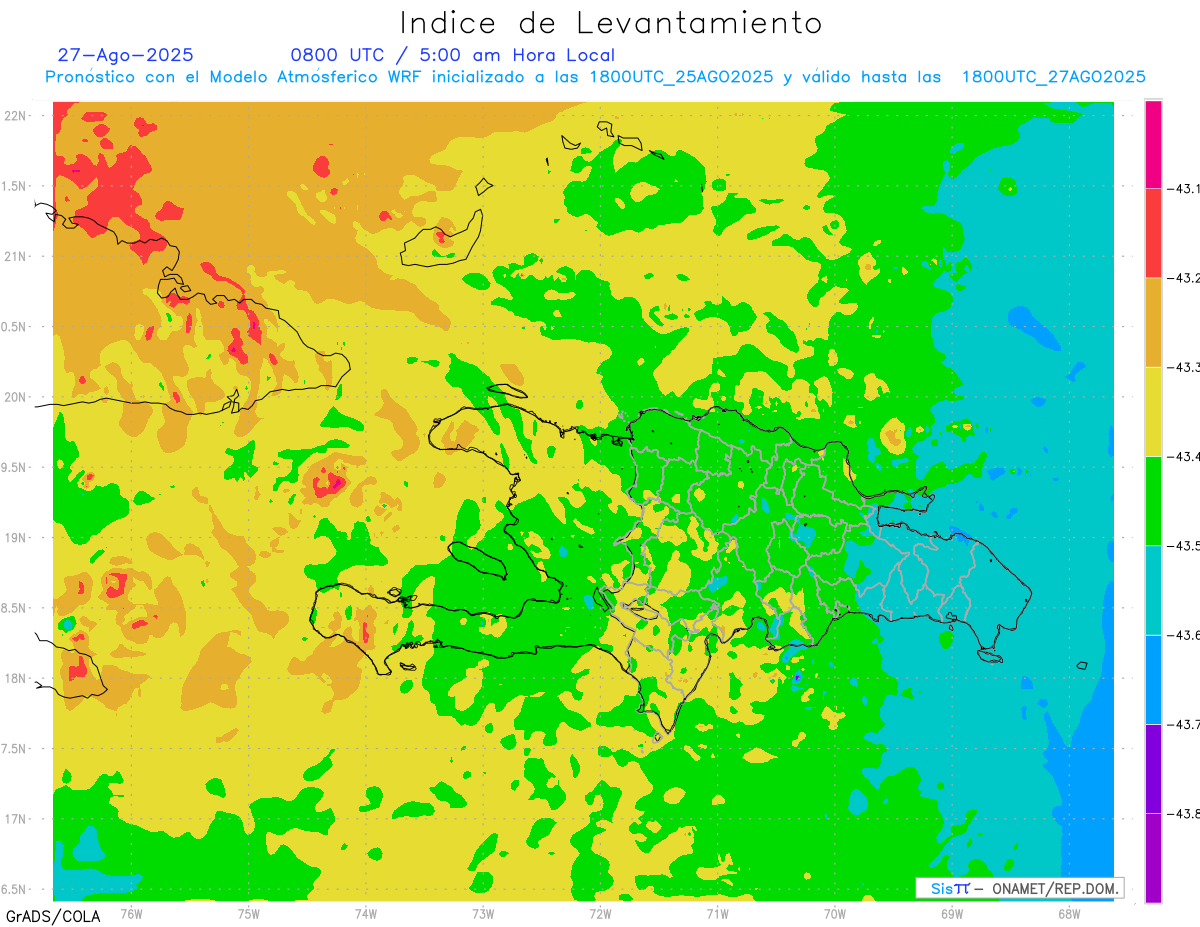1200x927 pixels.
Task: Click the "22N" latitude label
Action: pyautogui.click(x=16, y=115)
